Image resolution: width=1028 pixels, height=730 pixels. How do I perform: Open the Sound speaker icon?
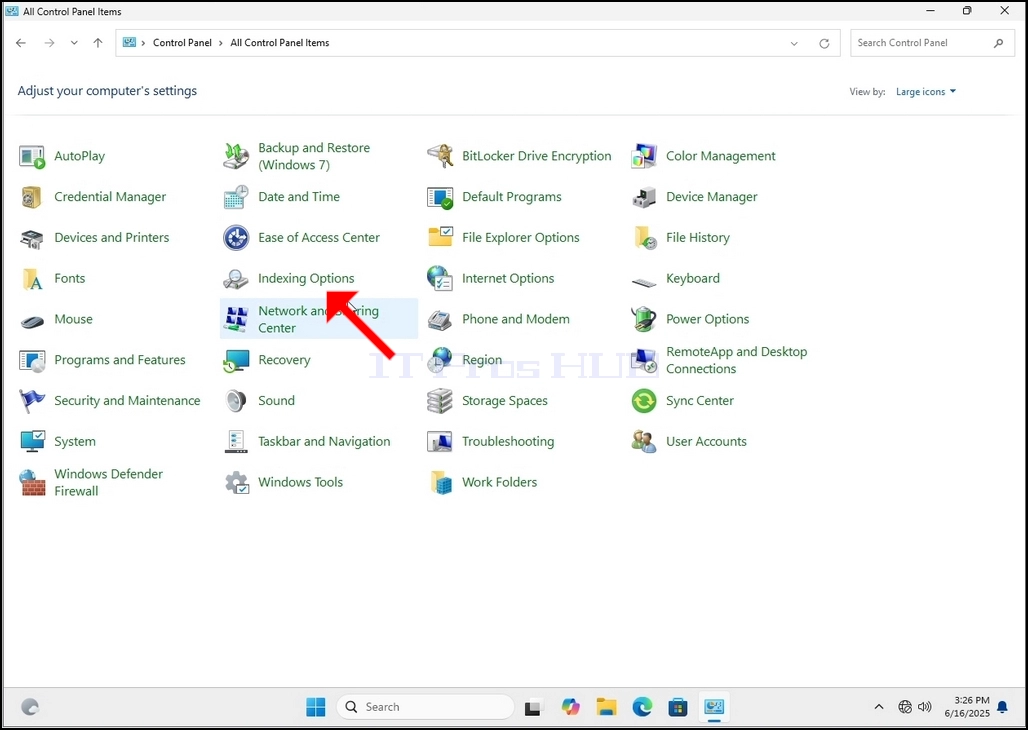pos(236,401)
